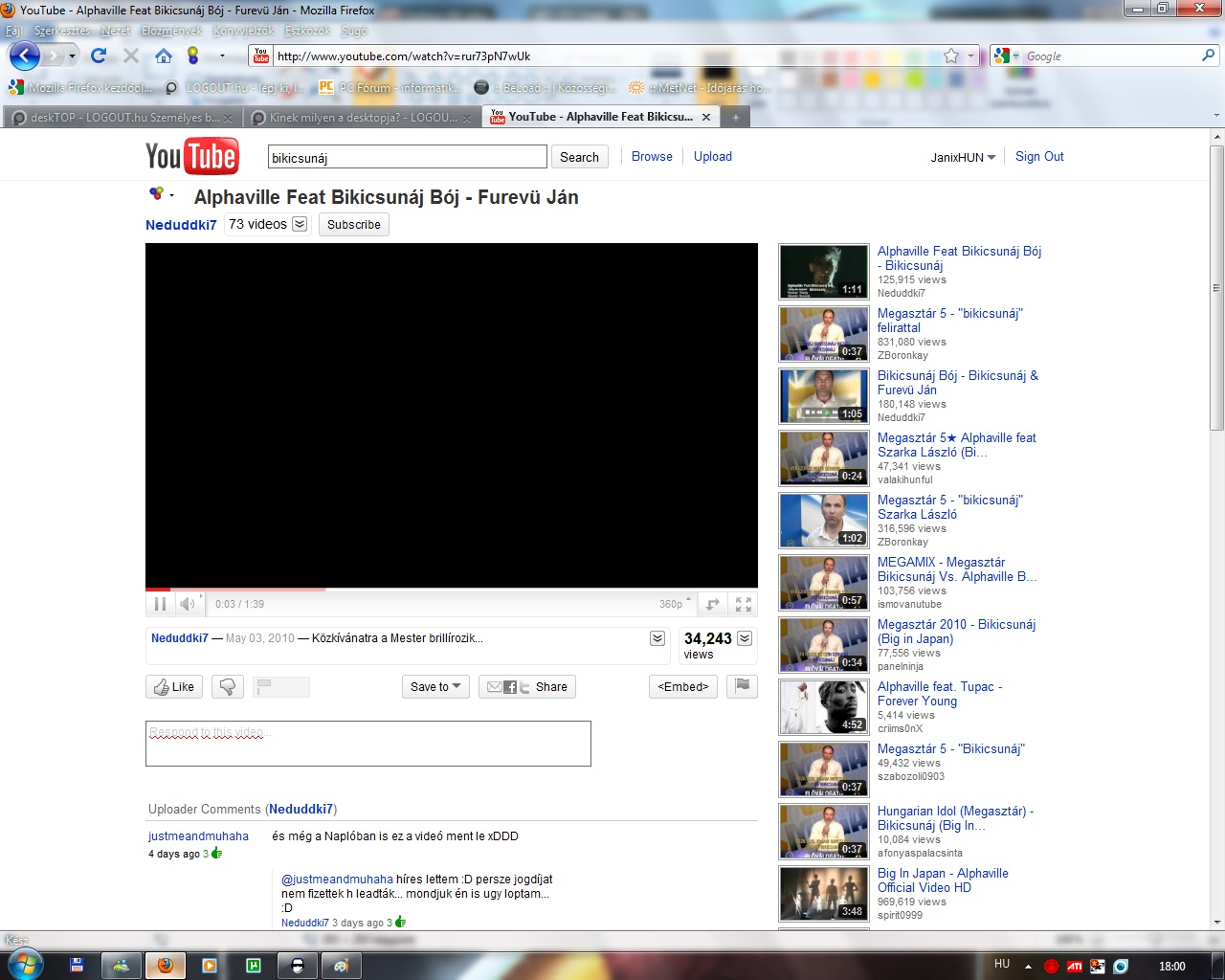
Task: Subscribe to Neduddki7's channel
Action: (354, 224)
